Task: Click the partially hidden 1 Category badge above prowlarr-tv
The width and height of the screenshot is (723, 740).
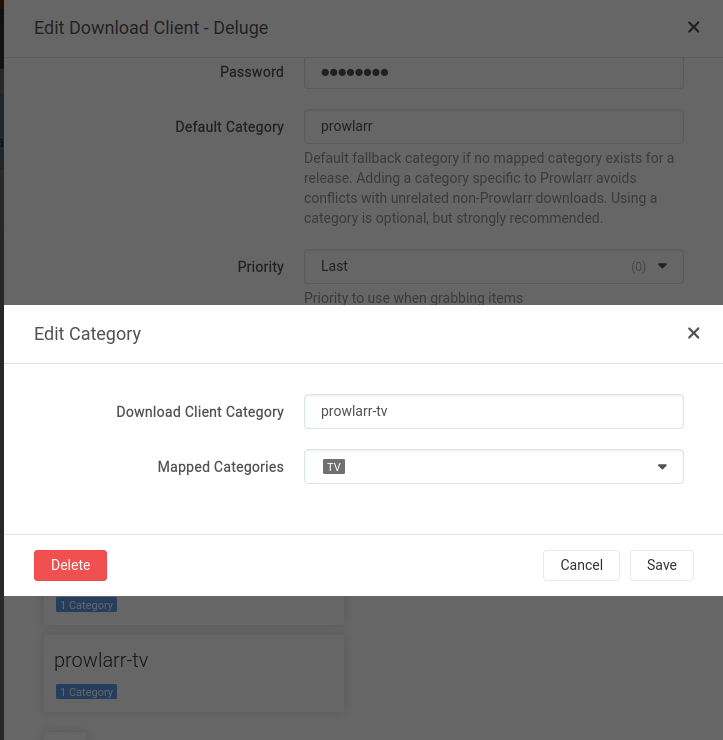Action: point(86,605)
